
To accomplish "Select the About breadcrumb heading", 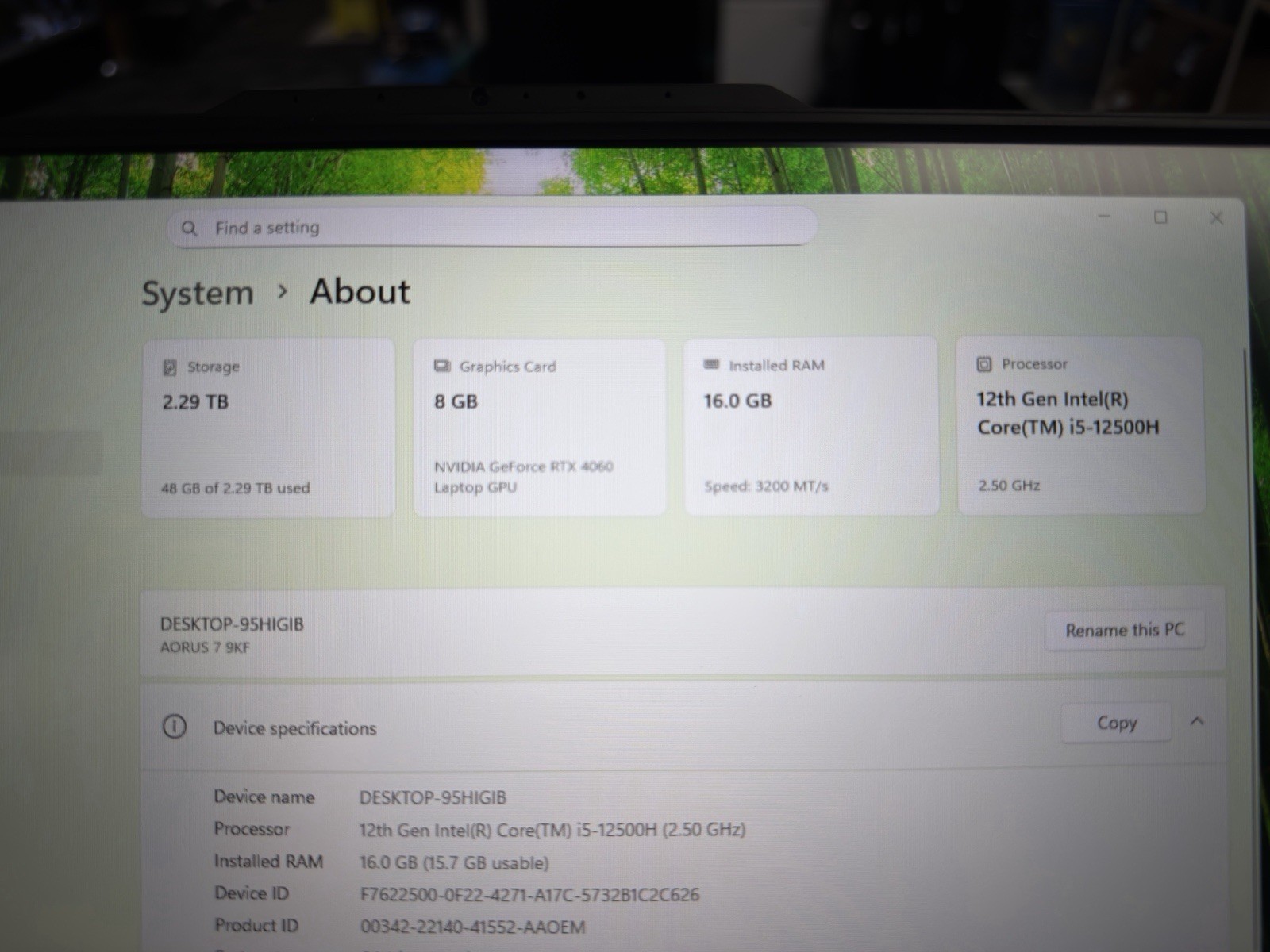I will click(360, 291).
